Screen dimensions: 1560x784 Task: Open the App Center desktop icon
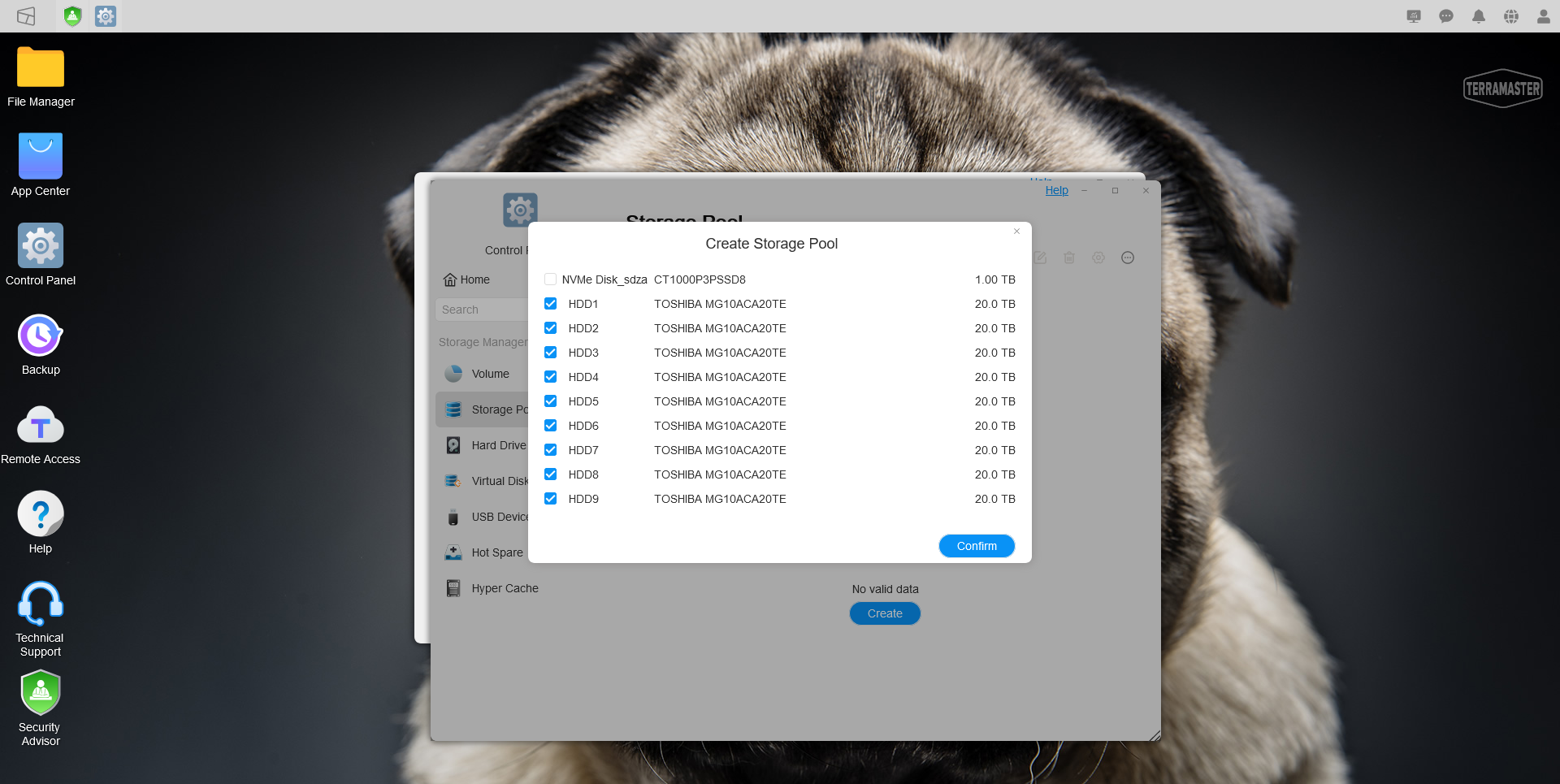(41, 167)
